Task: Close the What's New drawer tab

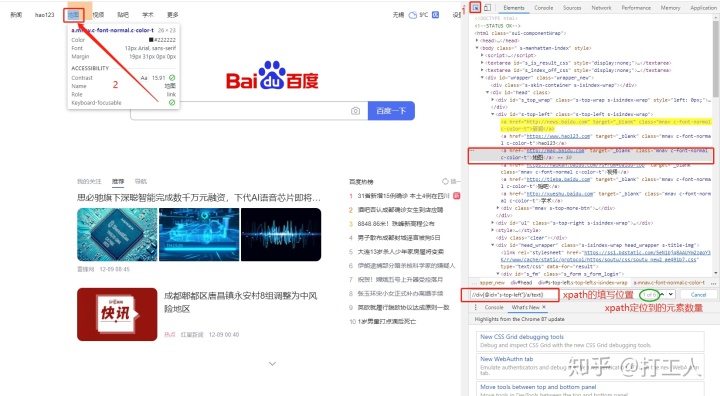Action: pos(544,307)
